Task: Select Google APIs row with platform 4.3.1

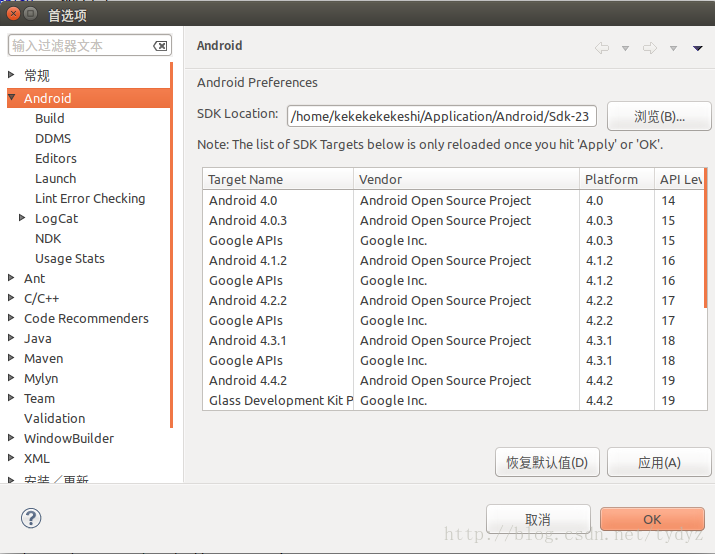Action: tap(454, 360)
